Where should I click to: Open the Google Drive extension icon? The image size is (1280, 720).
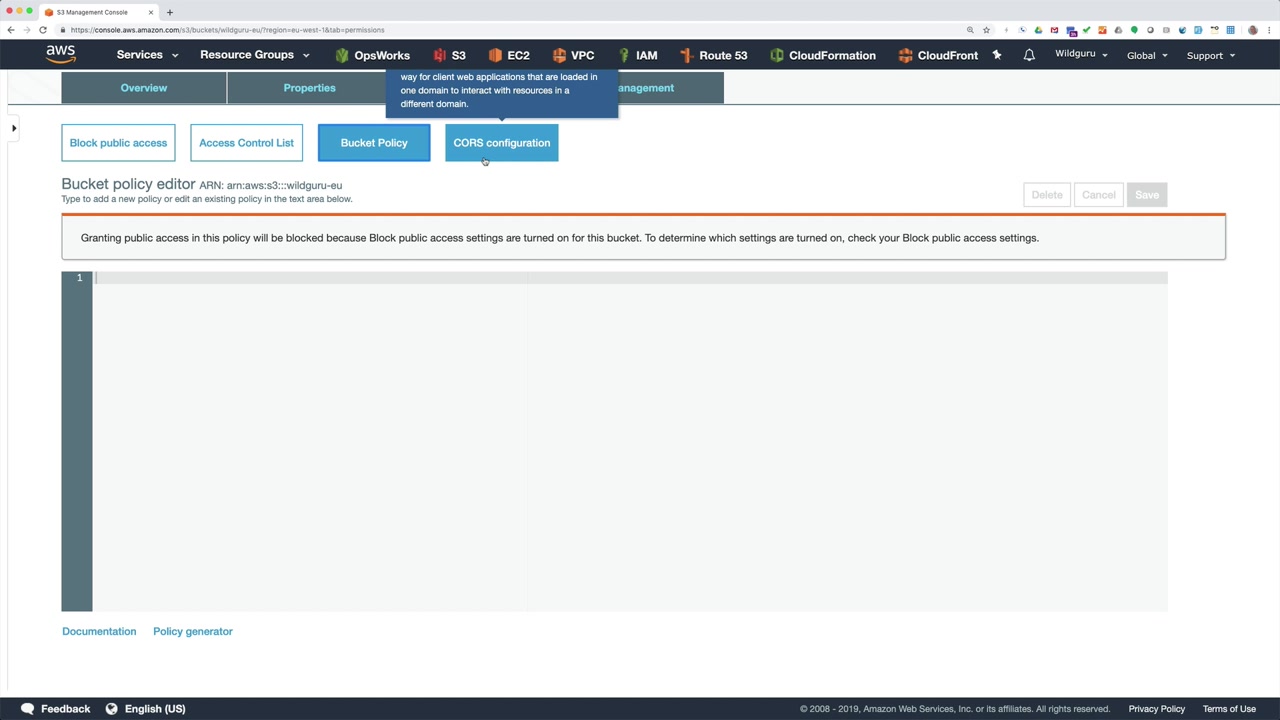click(x=1038, y=30)
